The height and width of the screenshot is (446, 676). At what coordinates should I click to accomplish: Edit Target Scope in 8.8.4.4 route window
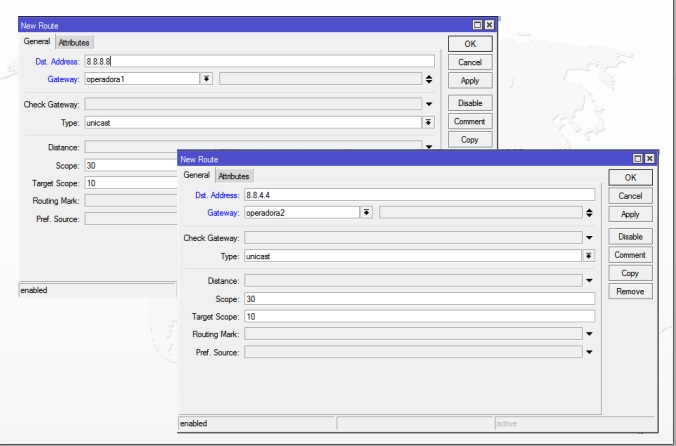tap(419, 316)
